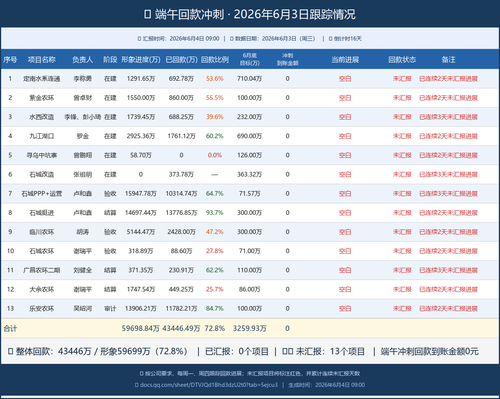
Task: Click the 363.32万 June target cell
Action: tap(249, 174)
